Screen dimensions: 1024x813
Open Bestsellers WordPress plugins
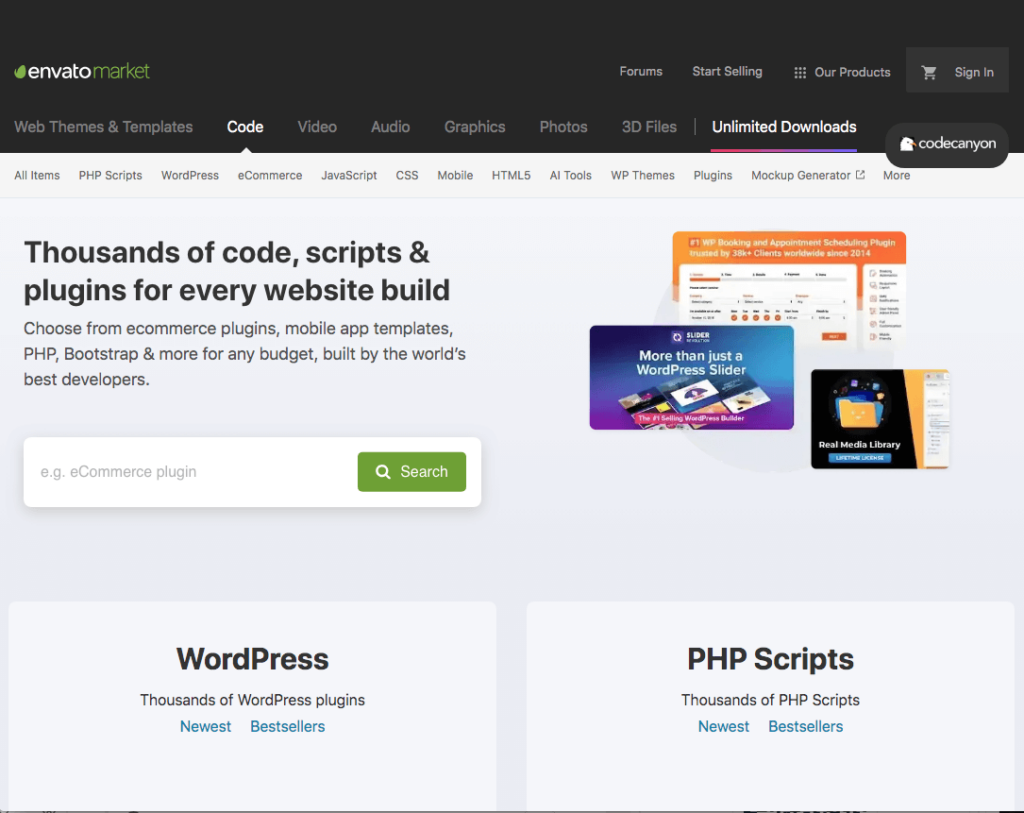287,726
